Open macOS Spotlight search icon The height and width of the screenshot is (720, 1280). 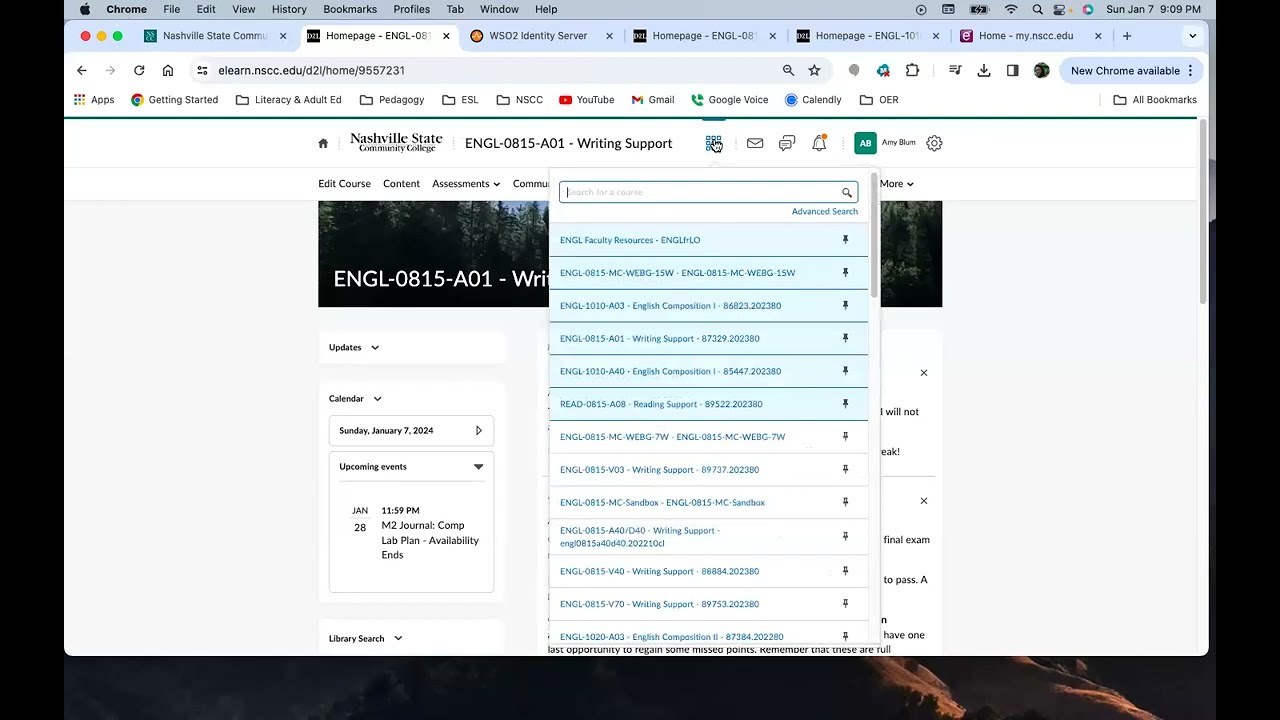tap(1037, 9)
